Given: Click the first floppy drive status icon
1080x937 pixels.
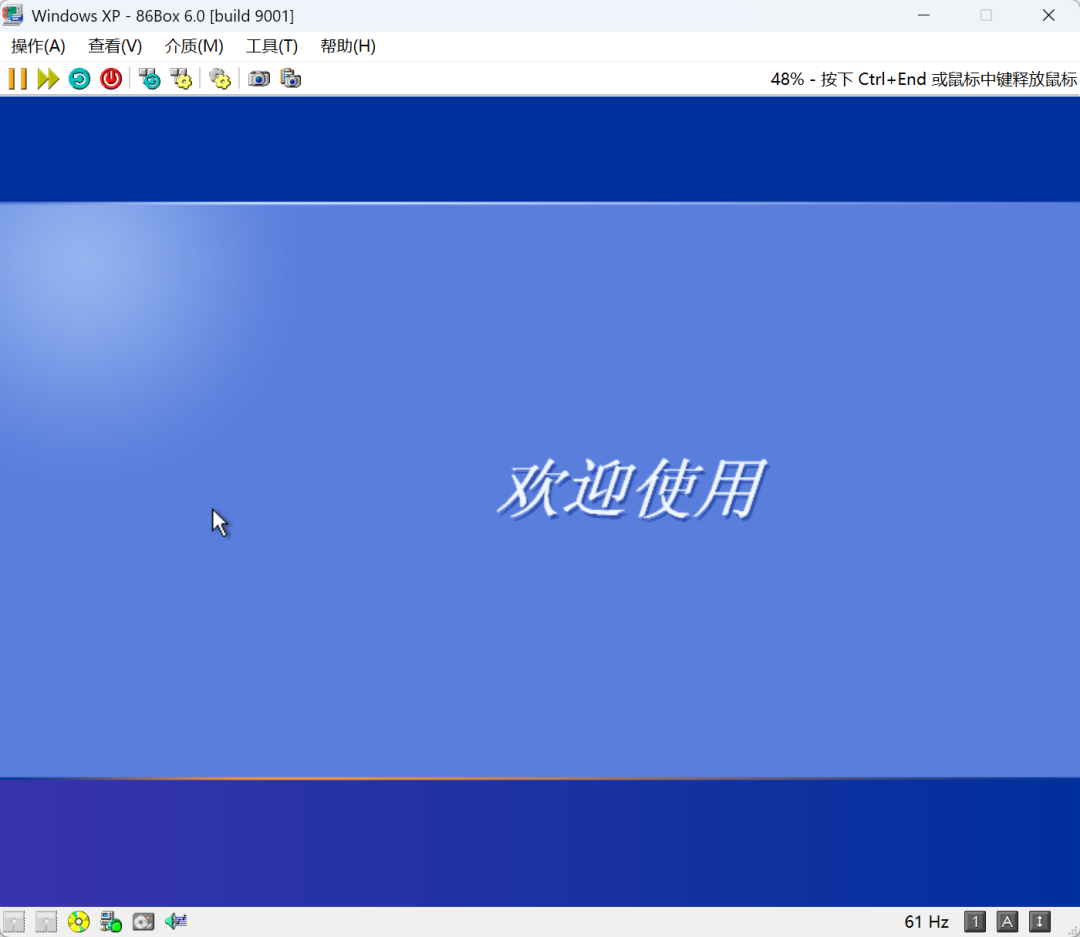Looking at the screenshot, I should pyautogui.click(x=14, y=922).
